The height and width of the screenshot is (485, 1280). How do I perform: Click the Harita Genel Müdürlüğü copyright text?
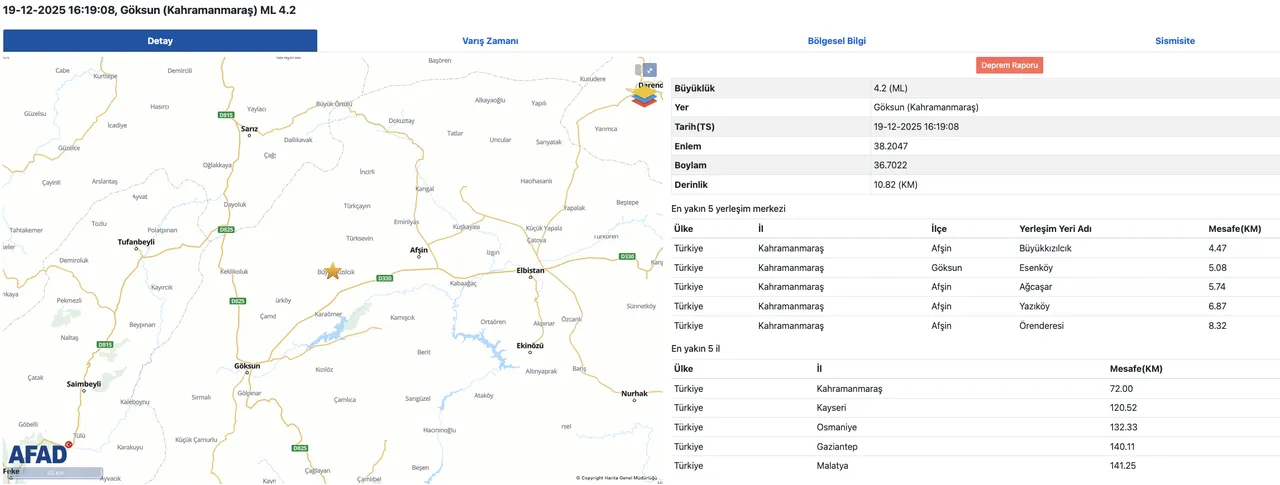(616, 478)
